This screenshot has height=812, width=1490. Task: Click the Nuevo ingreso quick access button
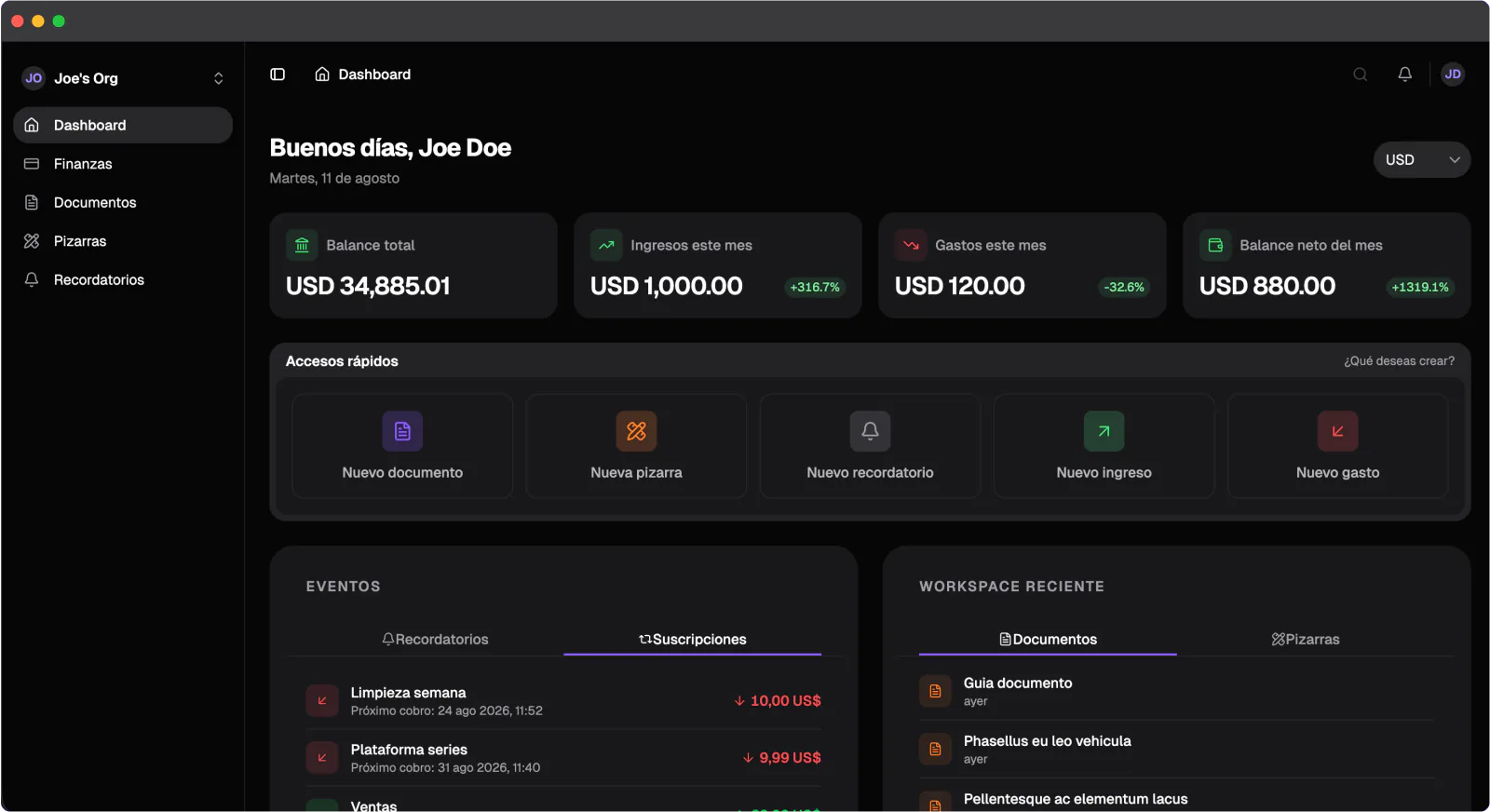point(1104,446)
